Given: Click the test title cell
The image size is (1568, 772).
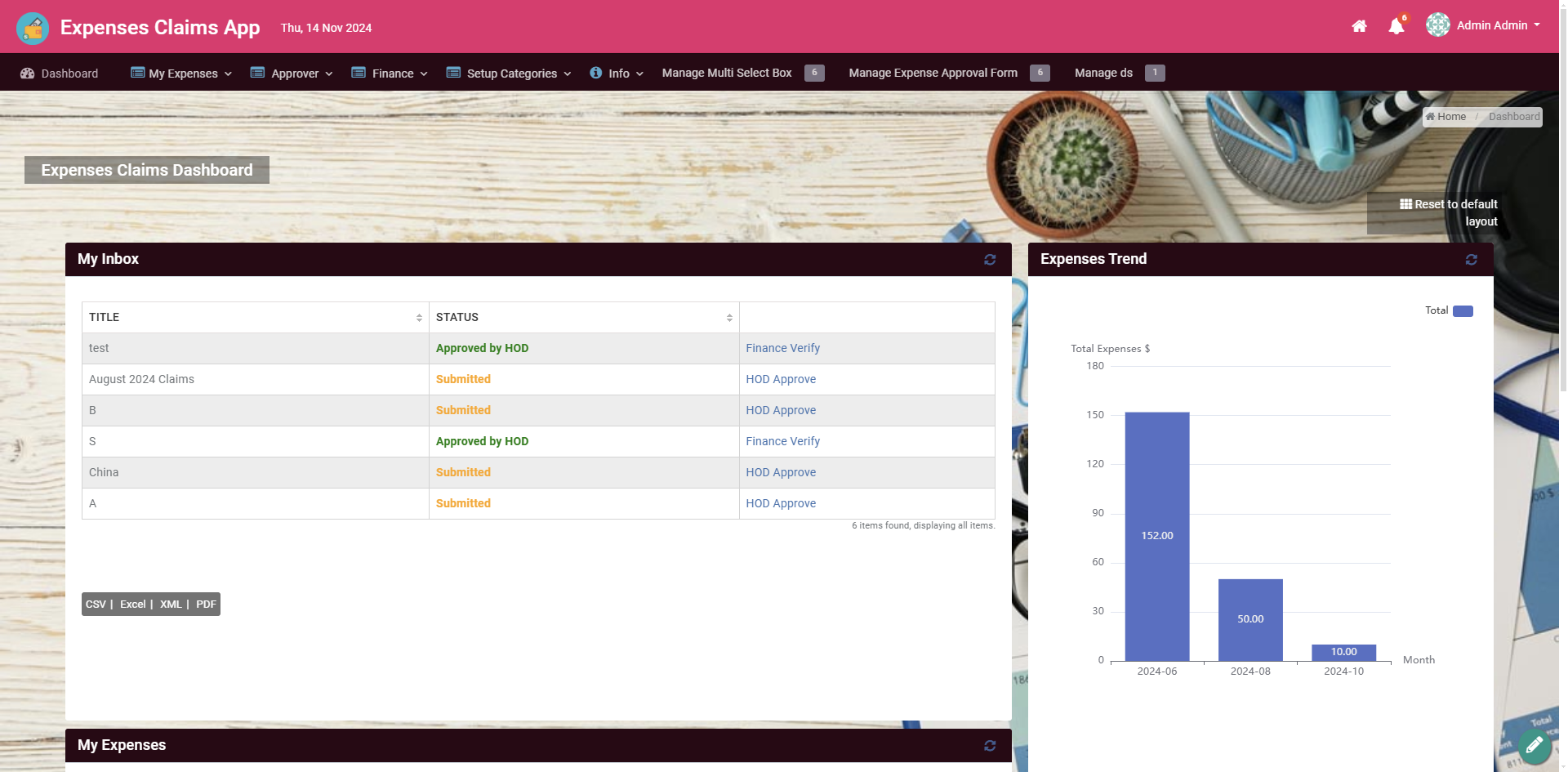Looking at the screenshot, I should point(256,348).
